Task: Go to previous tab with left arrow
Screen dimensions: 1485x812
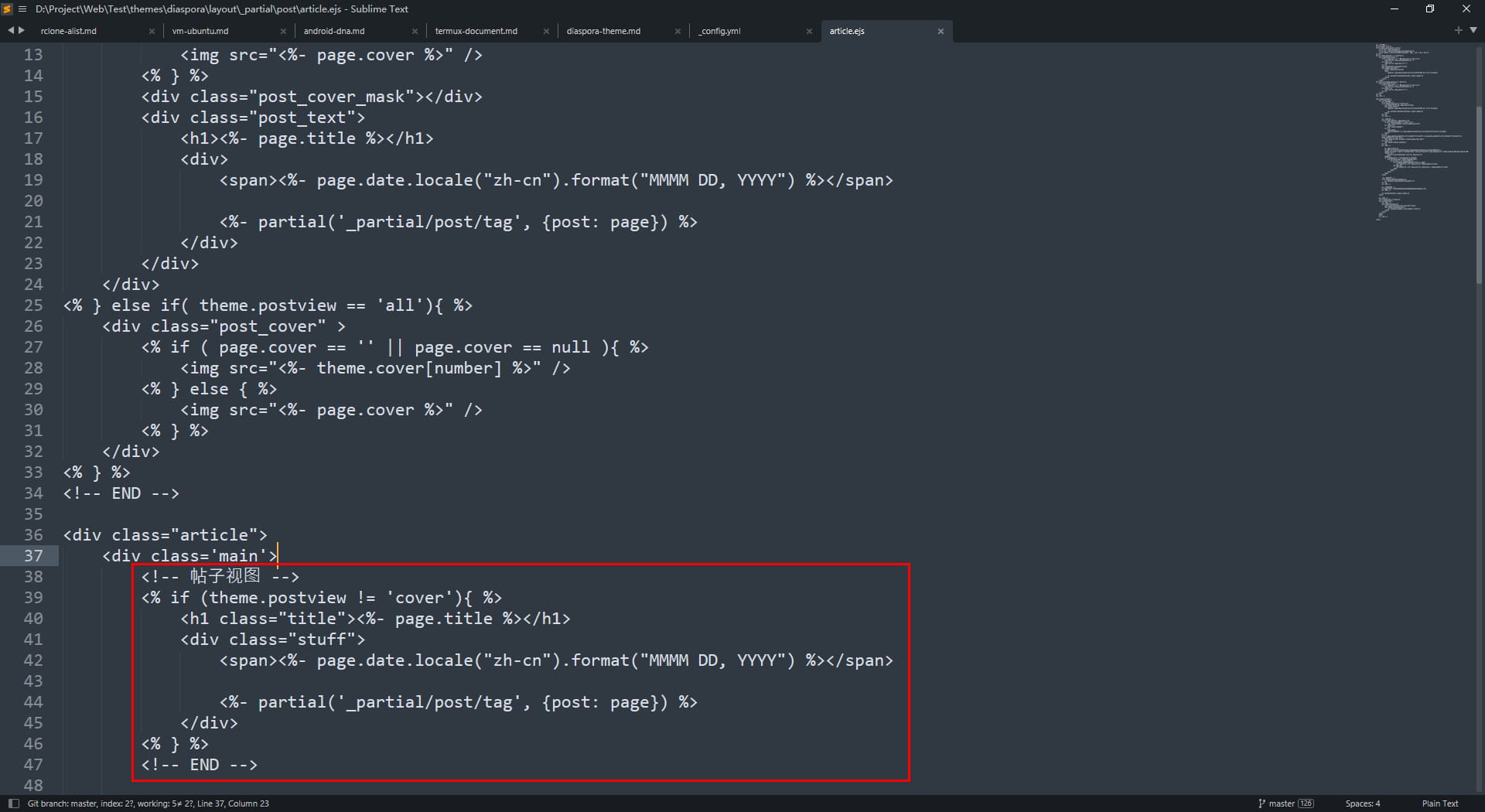Action: point(11,30)
